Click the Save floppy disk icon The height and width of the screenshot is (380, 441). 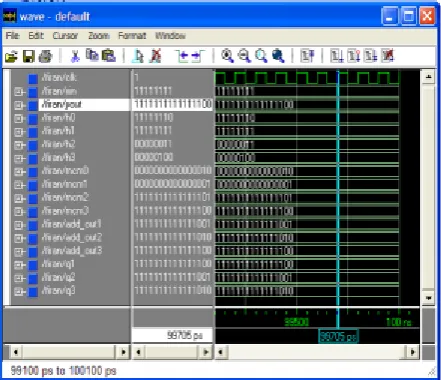pyautogui.click(x=28, y=56)
